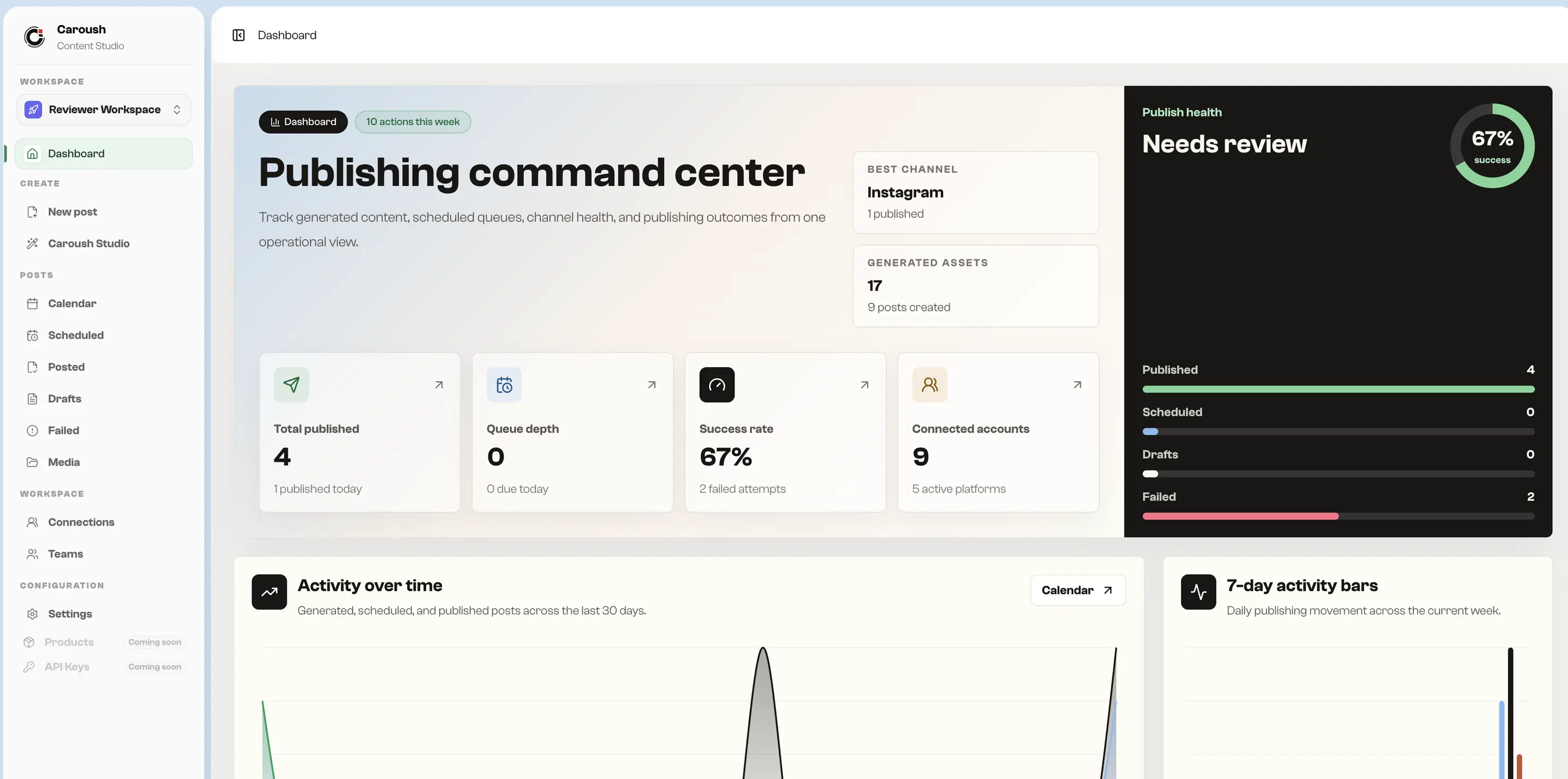Open Success rate card arrow
This screenshot has width=1568, height=779.
865,384
